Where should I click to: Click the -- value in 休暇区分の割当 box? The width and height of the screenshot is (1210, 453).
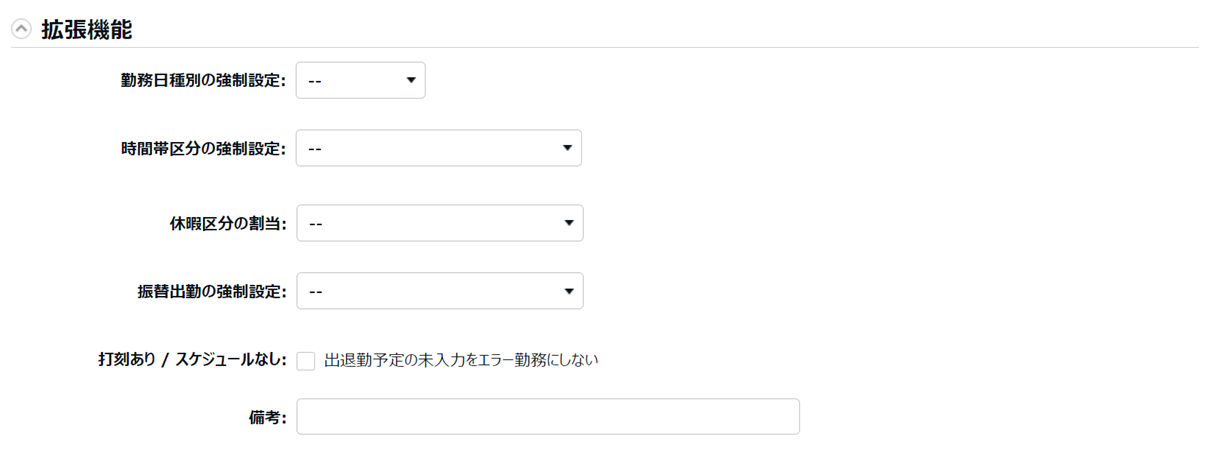[315, 224]
